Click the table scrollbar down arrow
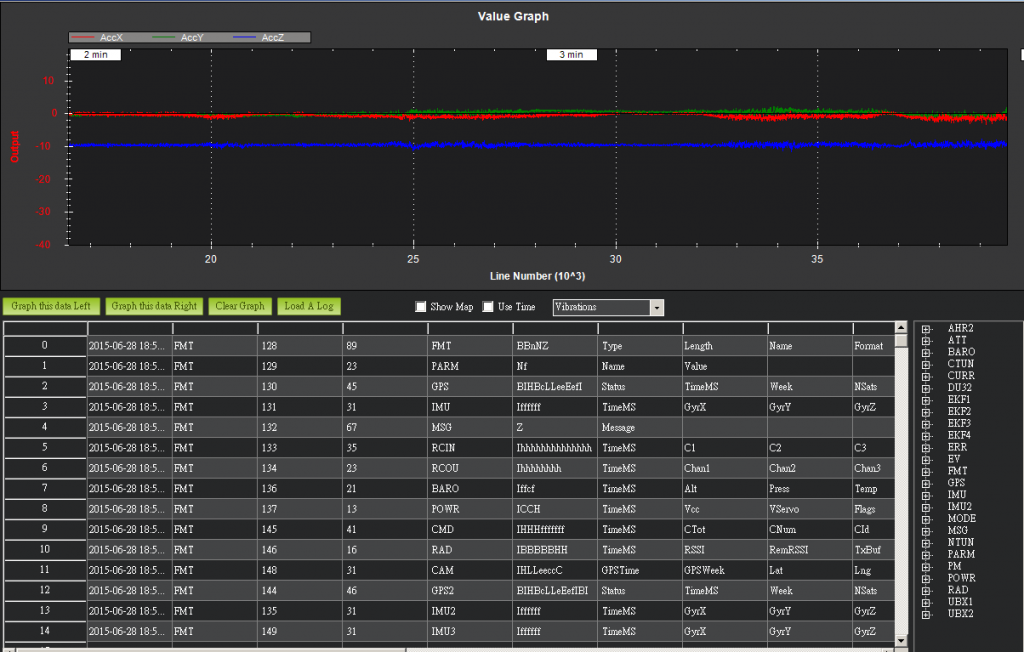Viewport: 1024px width, 652px height. pyautogui.click(x=901, y=641)
